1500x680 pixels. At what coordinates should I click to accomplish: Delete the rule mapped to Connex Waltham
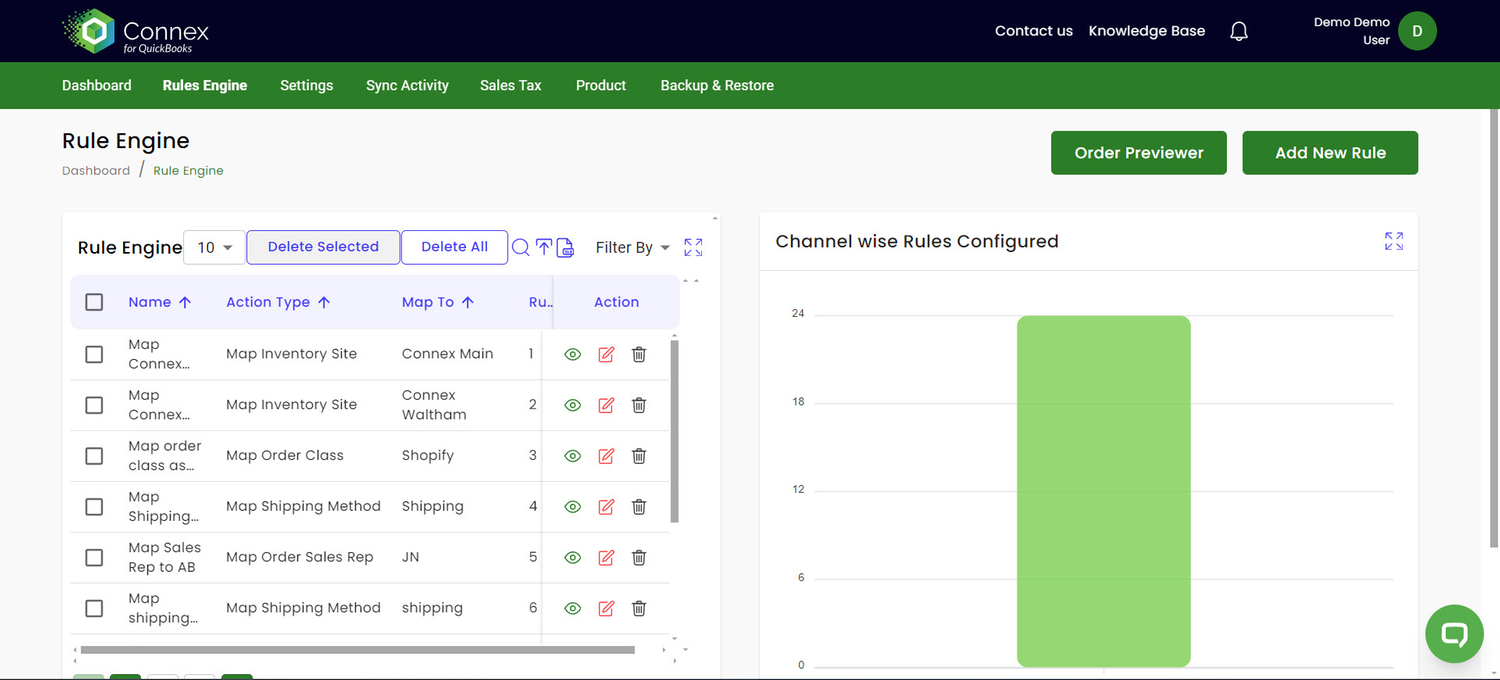(639, 405)
